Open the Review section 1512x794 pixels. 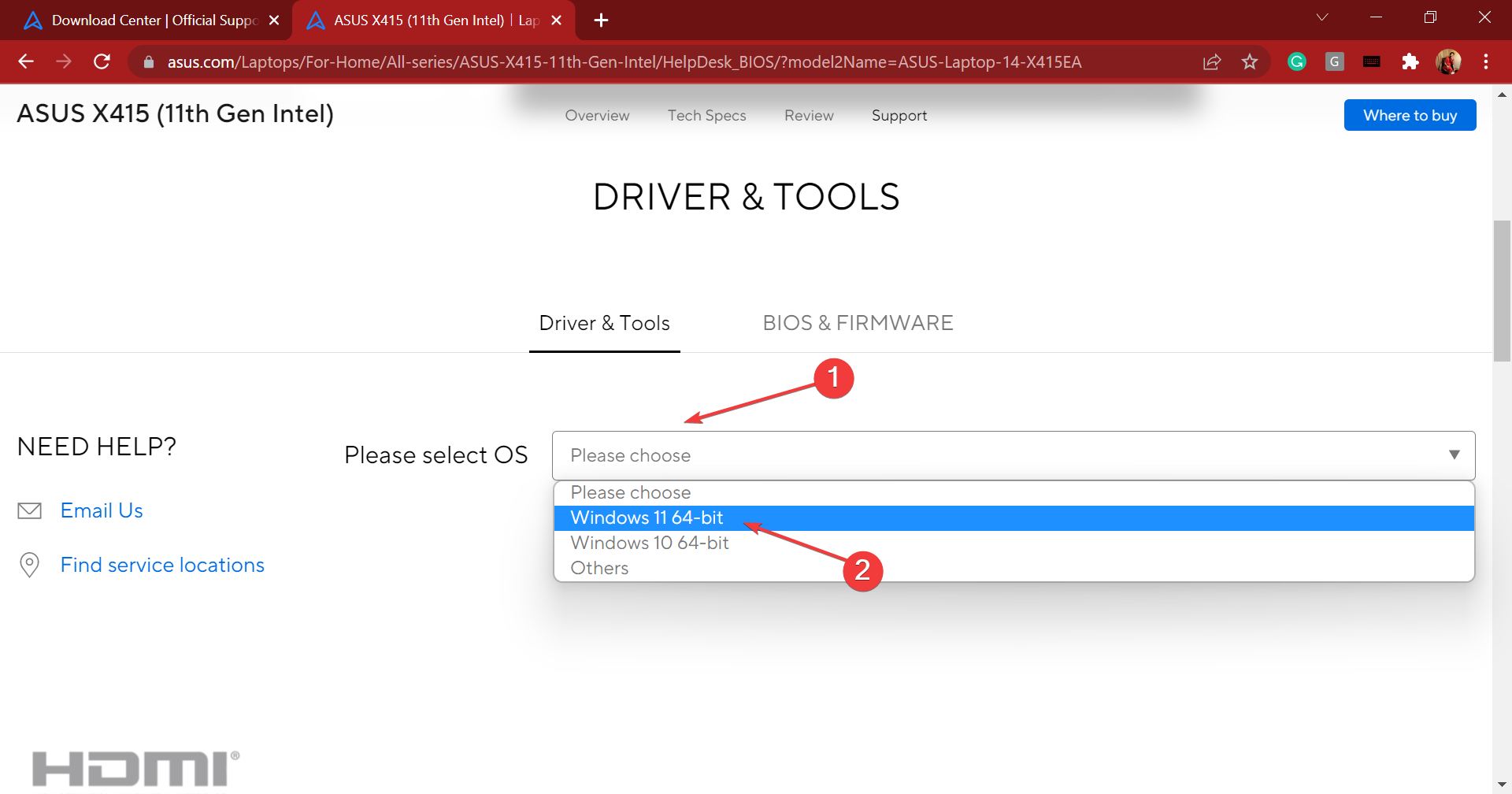coord(809,116)
